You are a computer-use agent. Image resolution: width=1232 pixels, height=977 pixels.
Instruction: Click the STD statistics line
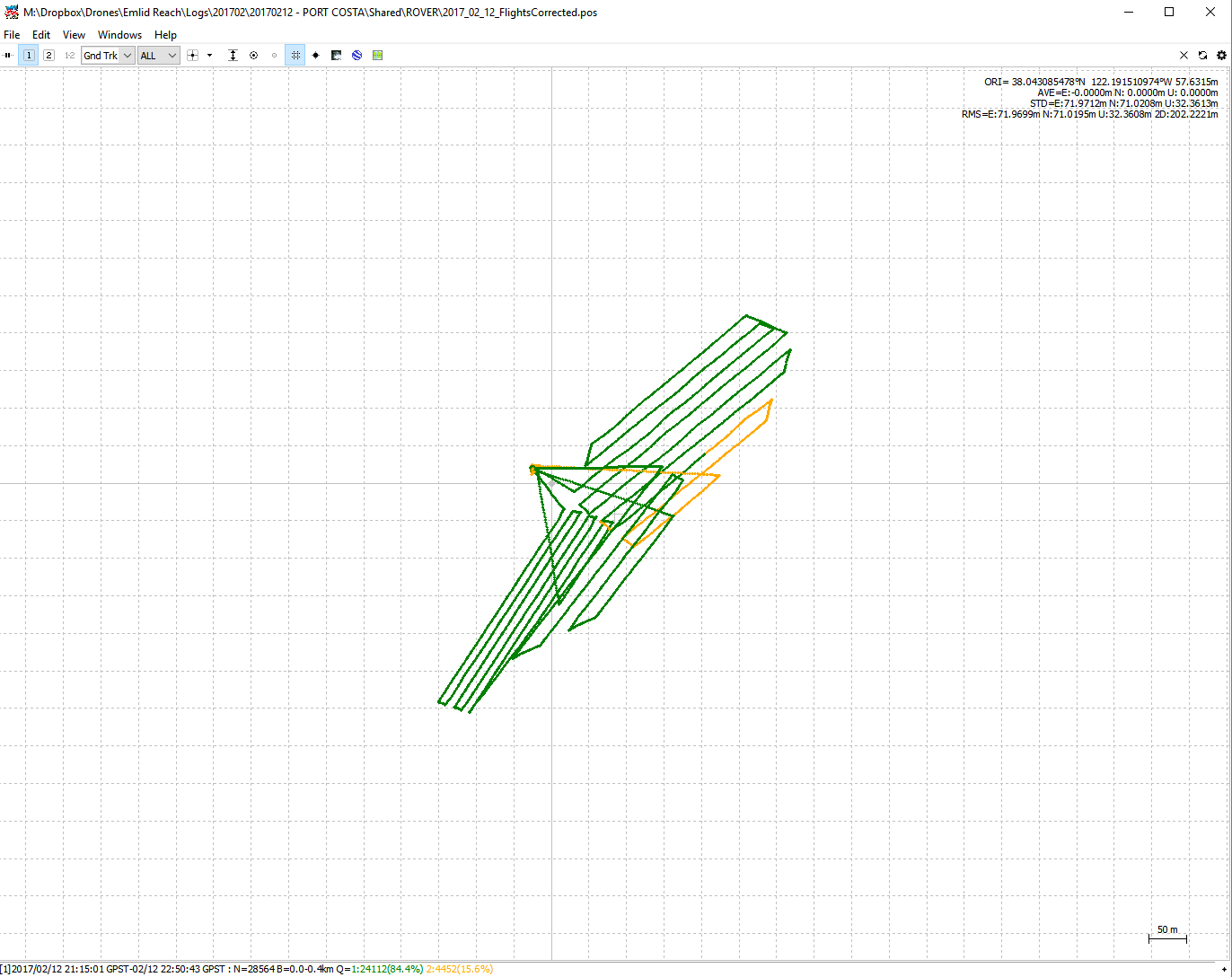(x=1124, y=103)
